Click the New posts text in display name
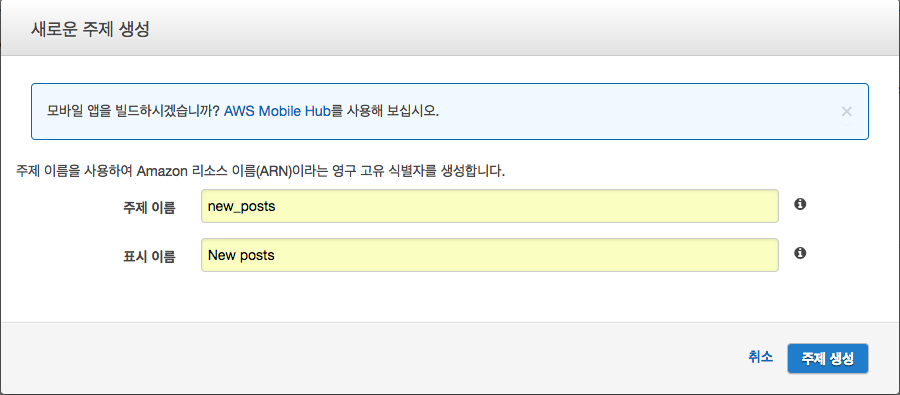 (x=241, y=255)
